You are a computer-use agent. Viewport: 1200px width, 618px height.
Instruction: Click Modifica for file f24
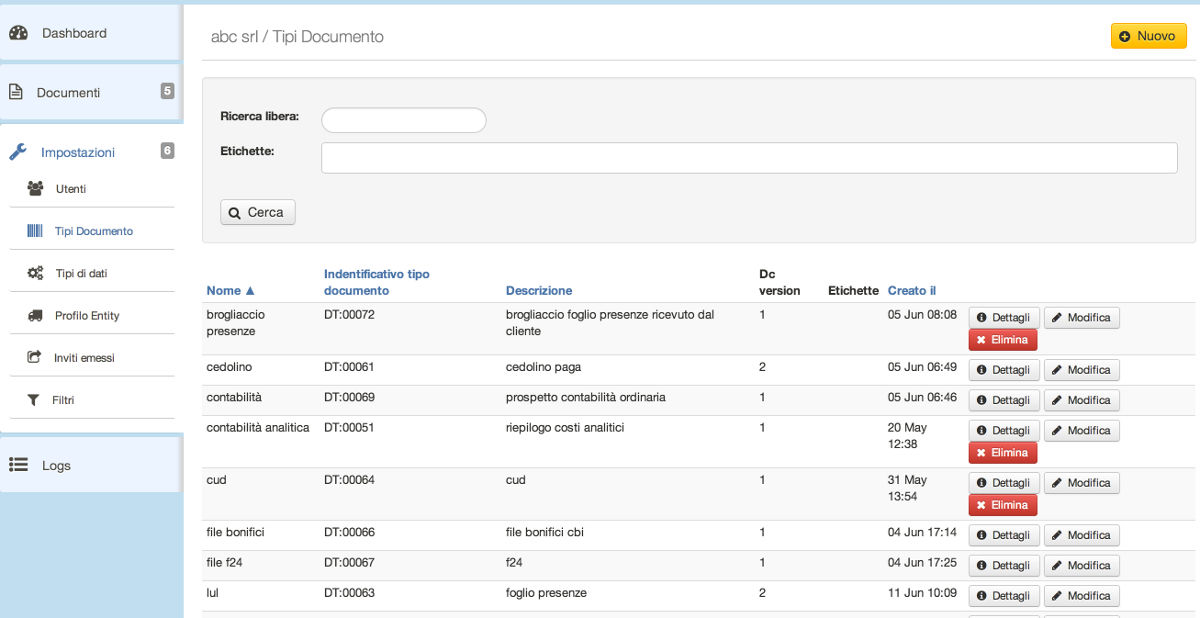(1082, 565)
